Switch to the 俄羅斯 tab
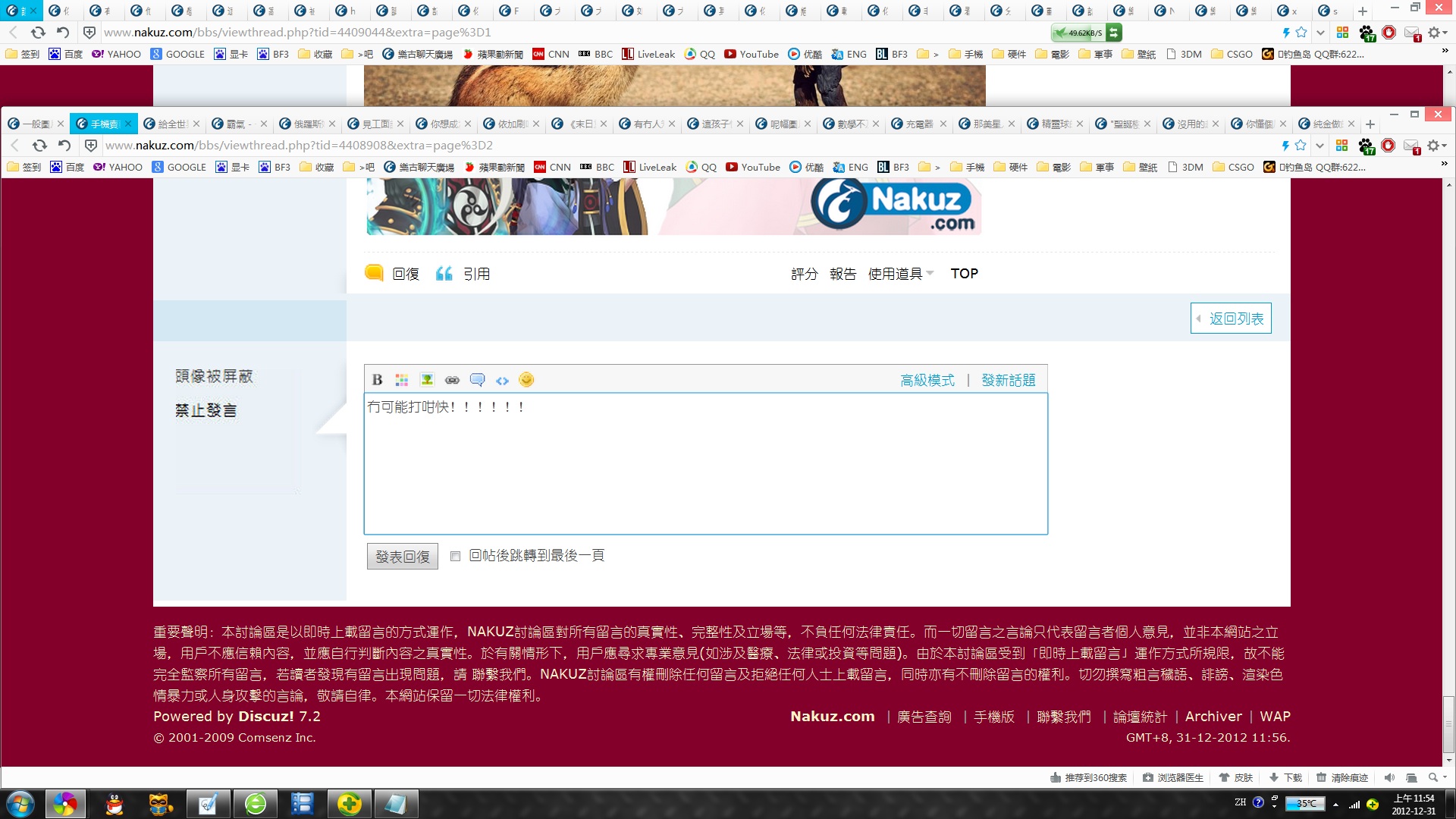1456x819 pixels. pos(306,124)
